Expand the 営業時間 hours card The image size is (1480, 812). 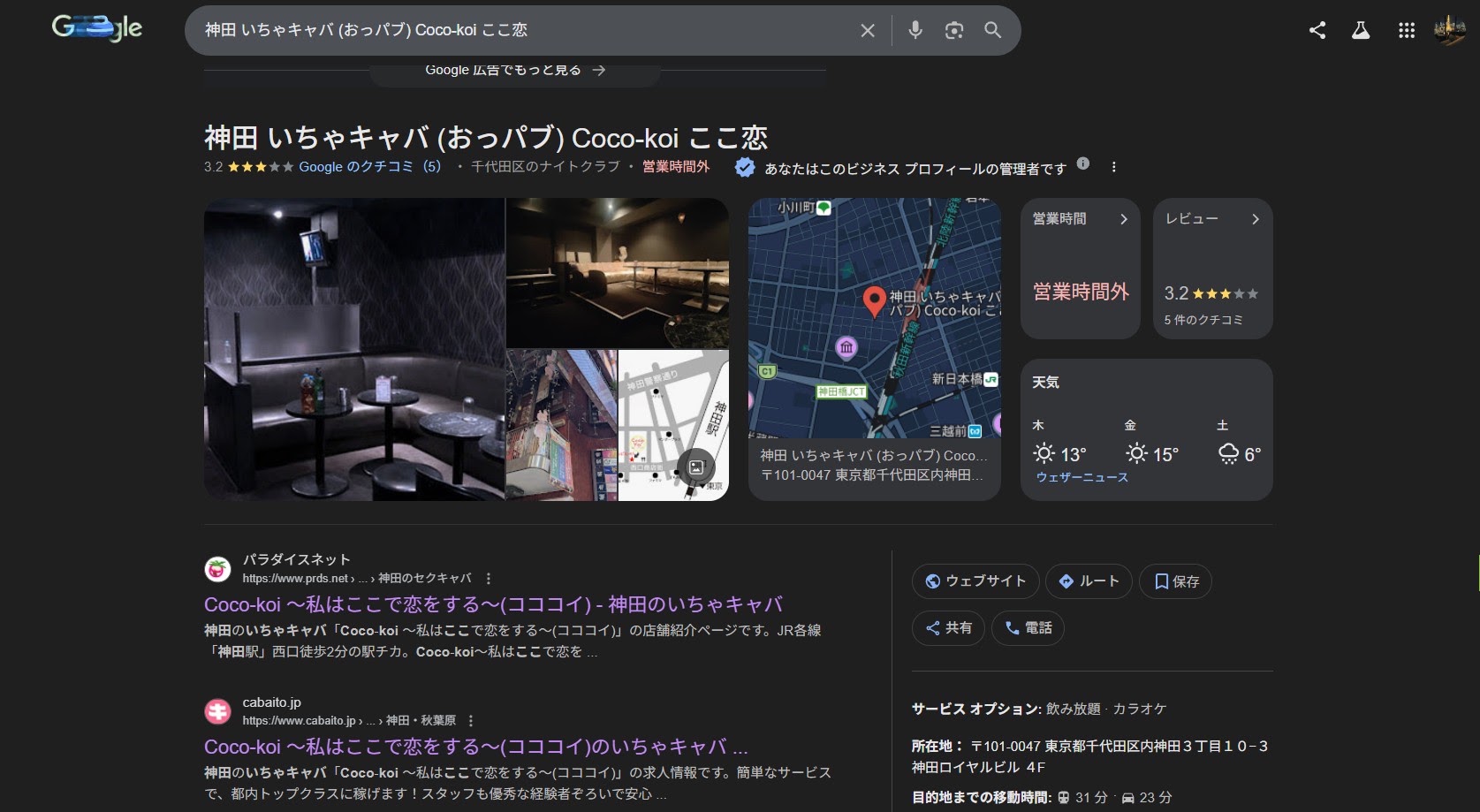coord(1081,269)
